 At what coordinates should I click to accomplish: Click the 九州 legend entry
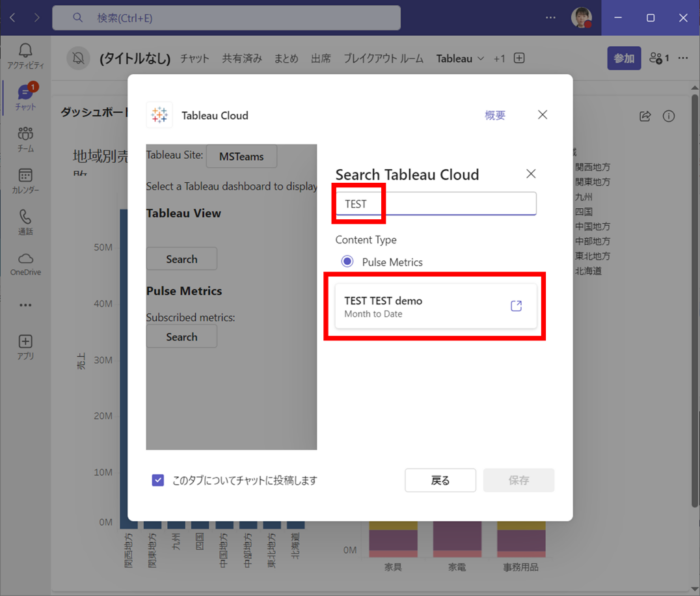pyautogui.click(x=584, y=196)
